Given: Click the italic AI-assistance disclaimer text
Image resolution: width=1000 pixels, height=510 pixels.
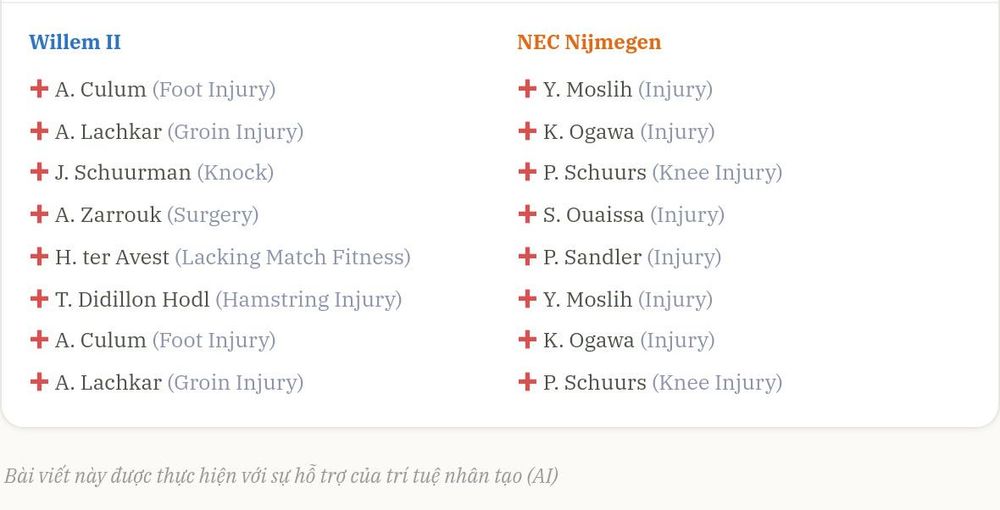Looking at the screenshot, I should coord(281,476).
